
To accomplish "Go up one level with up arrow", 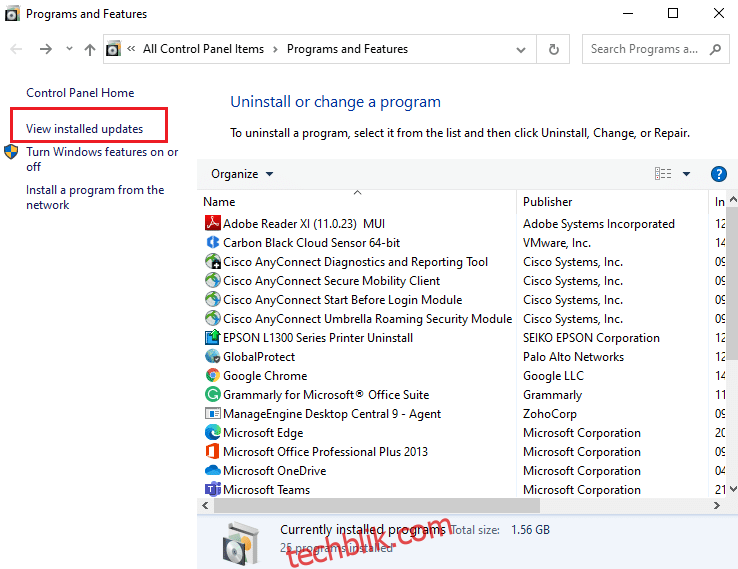I will pos(90,49).
